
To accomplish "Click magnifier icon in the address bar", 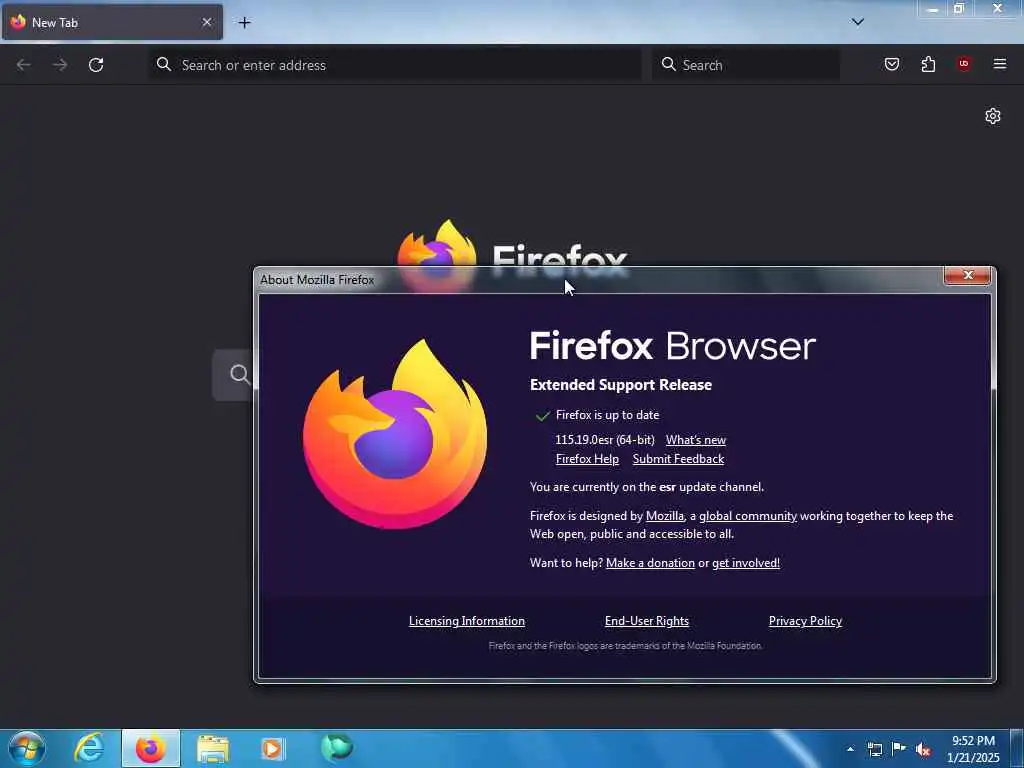I will pyautogui.click(x=164, y=64).
